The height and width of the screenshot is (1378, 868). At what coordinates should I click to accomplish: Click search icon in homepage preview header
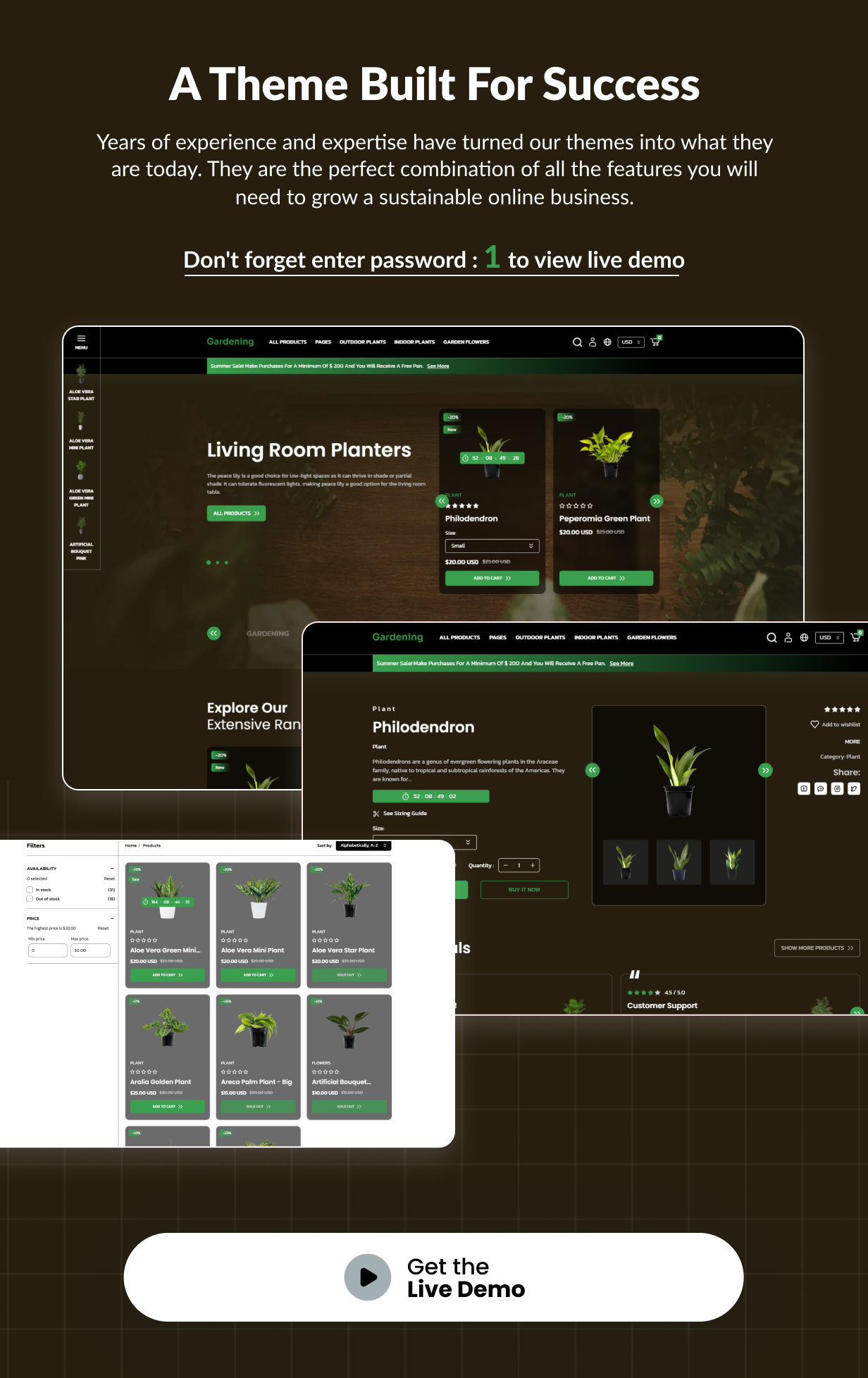[x=577, y=342]
